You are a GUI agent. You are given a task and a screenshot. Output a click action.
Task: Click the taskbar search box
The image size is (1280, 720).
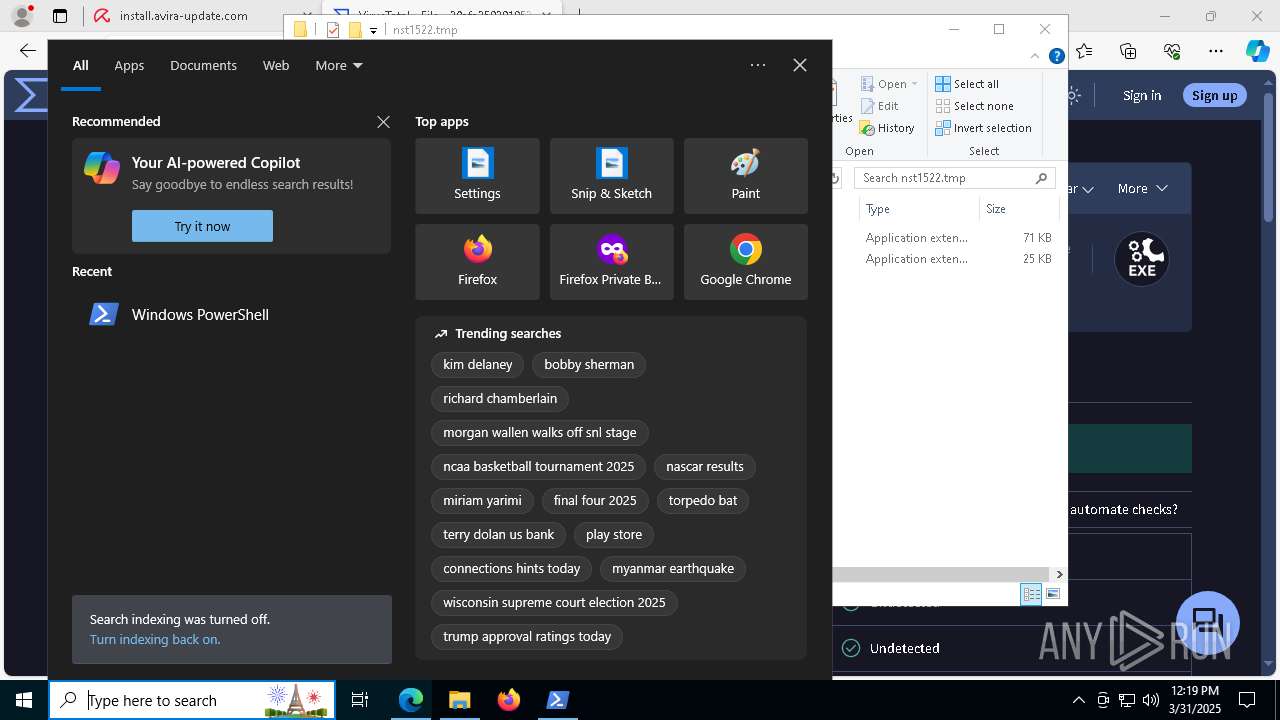coord(192,700)
